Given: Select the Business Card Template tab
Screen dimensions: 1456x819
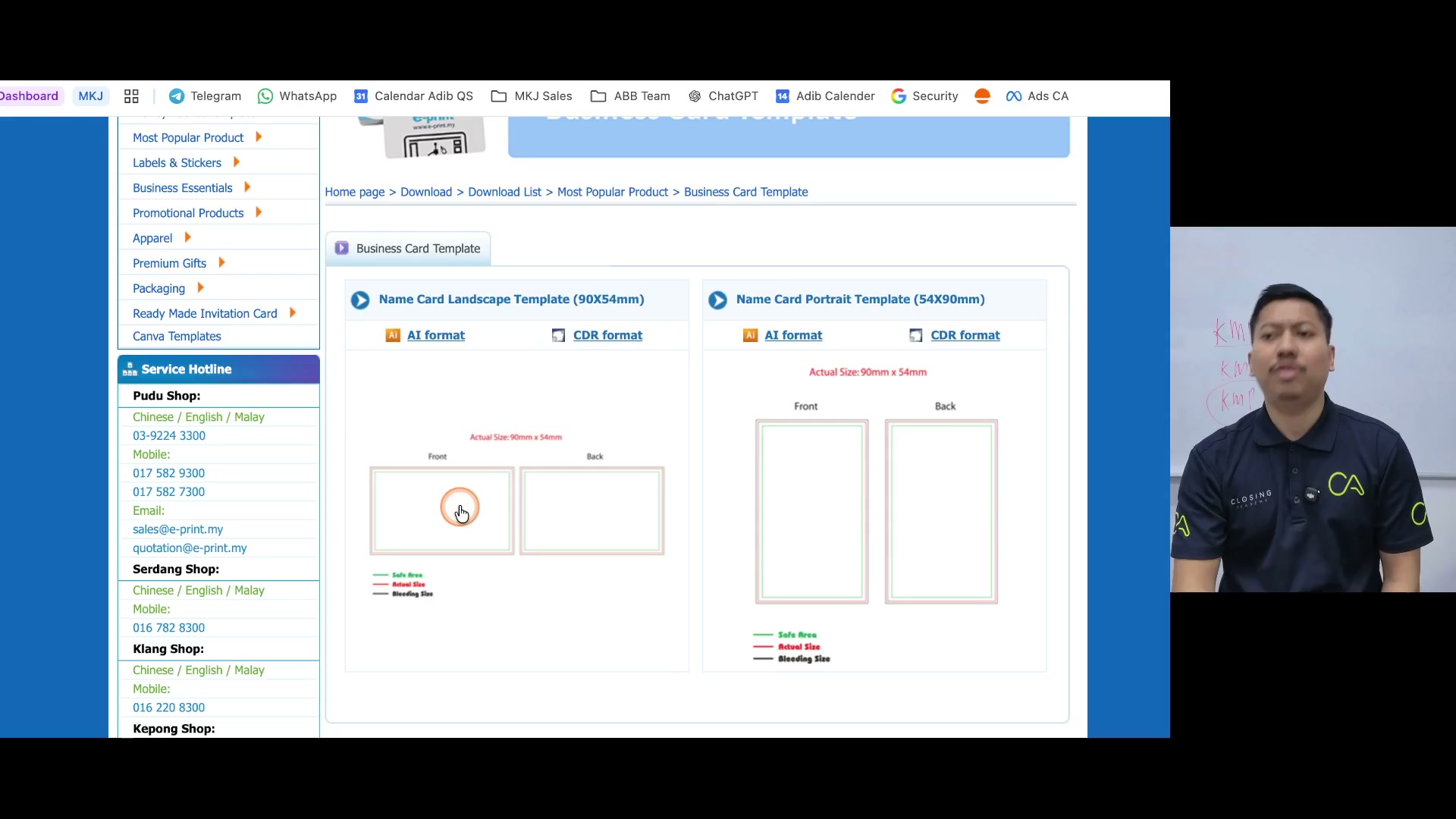Looking at the screenshot, I should tap(408, 249).
